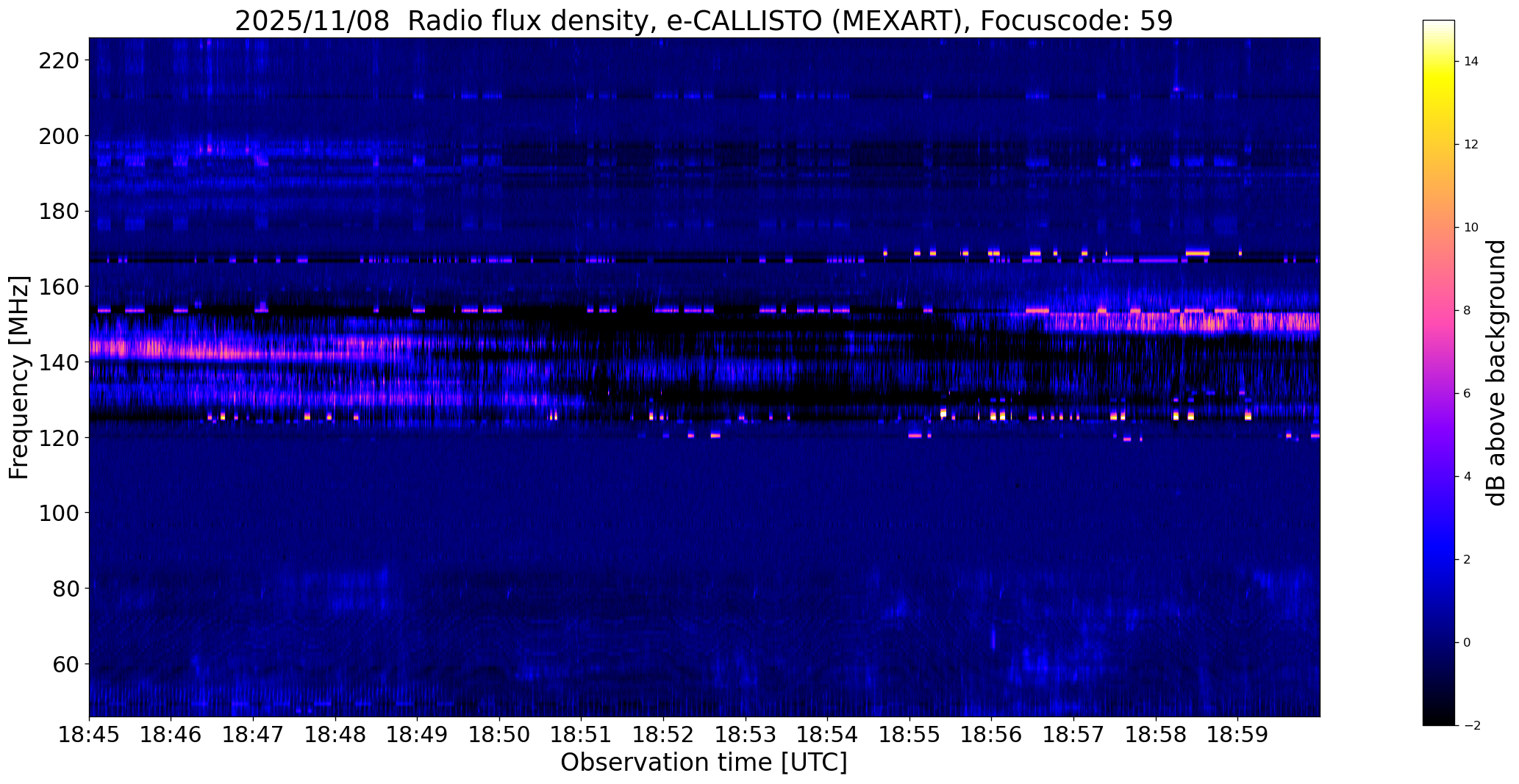Click the colorbar tick value 4
The height and width of the screenshot is (784, 1519).
[1468, 477]
